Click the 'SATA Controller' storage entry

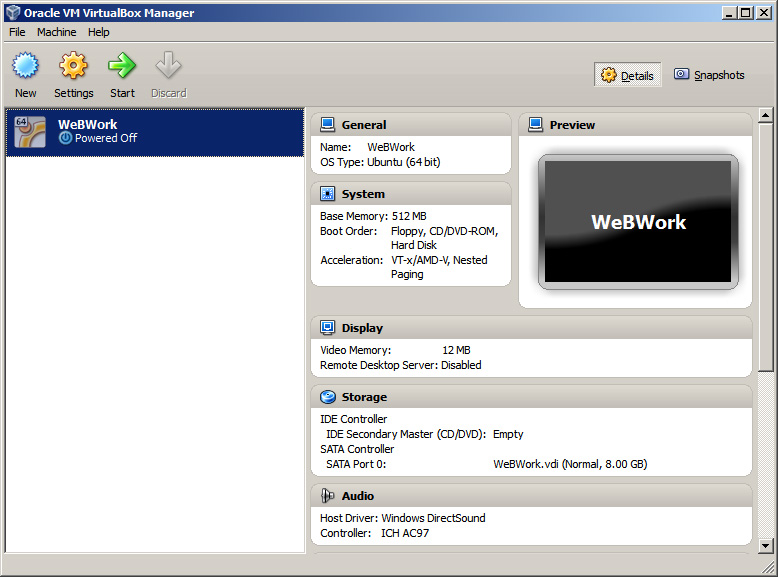coord(357,449)
